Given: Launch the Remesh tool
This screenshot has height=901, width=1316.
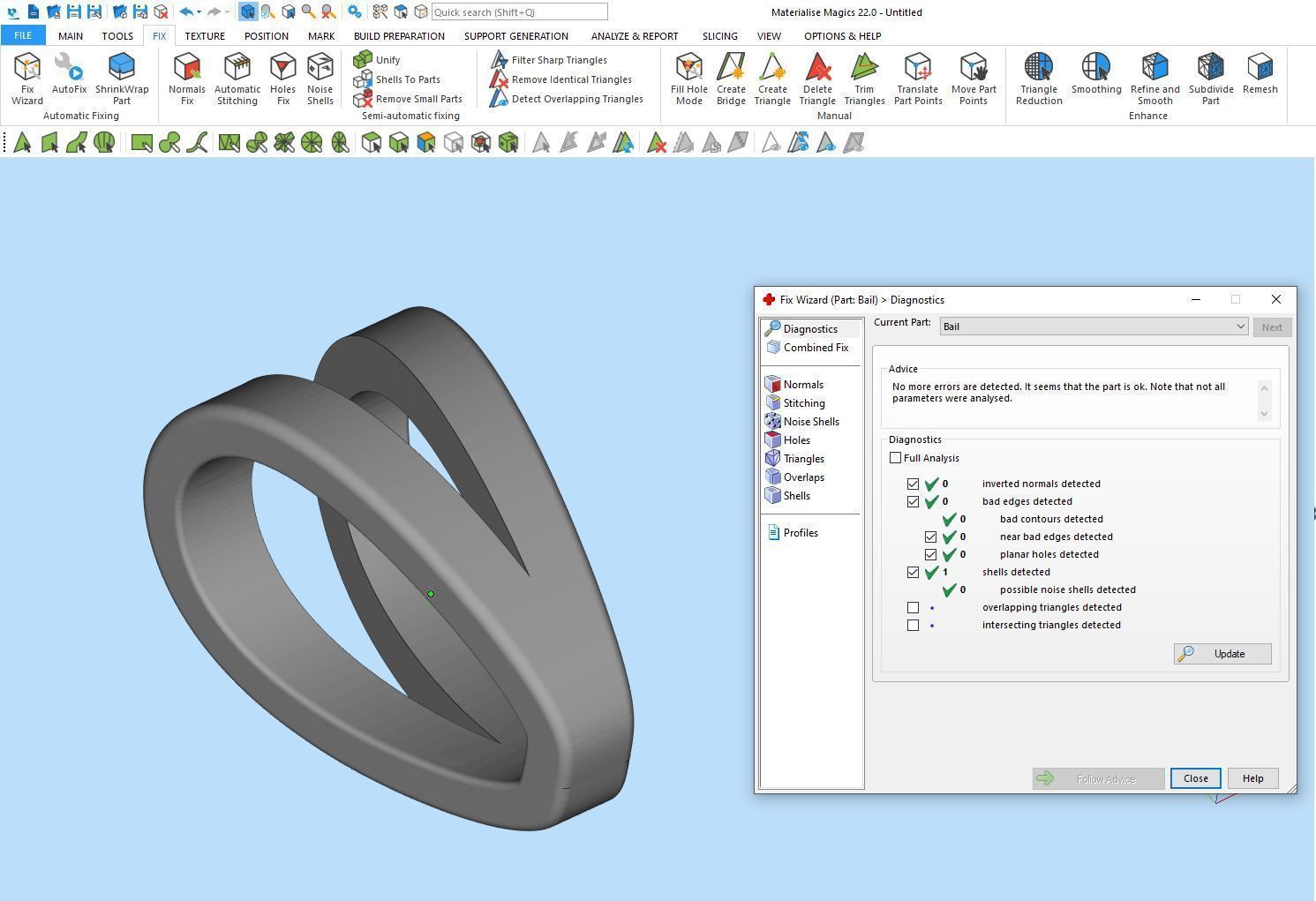Looking at the screenshot, I should point(1260,73).
